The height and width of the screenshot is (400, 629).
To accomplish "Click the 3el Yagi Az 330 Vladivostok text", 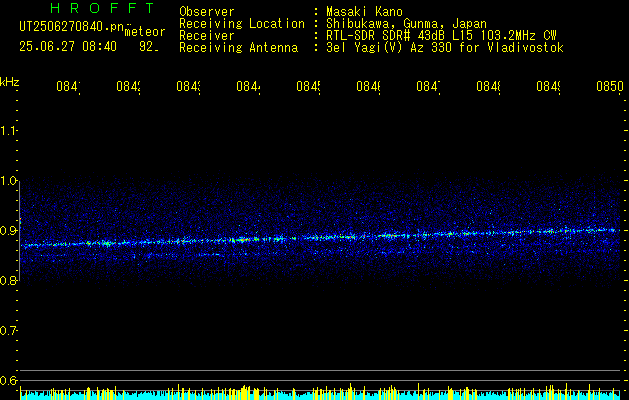I will click(x=445, y=48).
